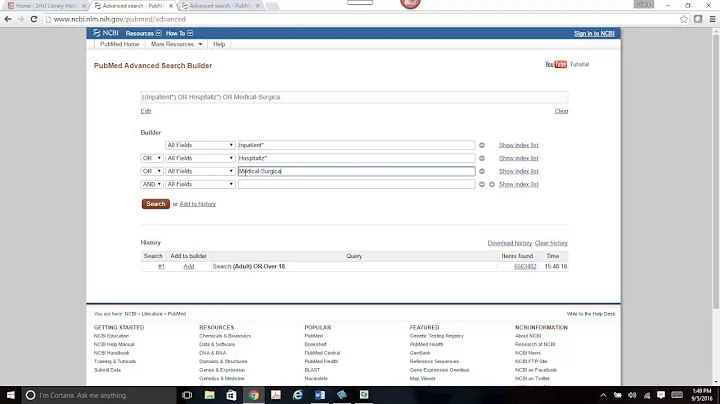
Task: Open Windows Start menu
Action: (11, 395)
